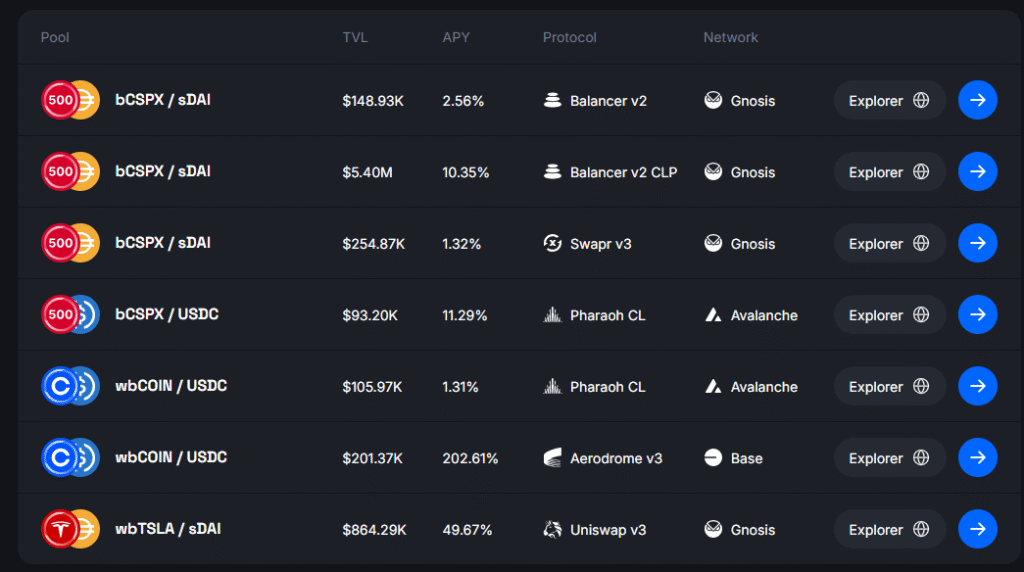Click the blue arrow on Swapr v3 row
Image resolution: width=1024 pixels, height=572 pixels.
pyautogui.click(x=977, y=243)
